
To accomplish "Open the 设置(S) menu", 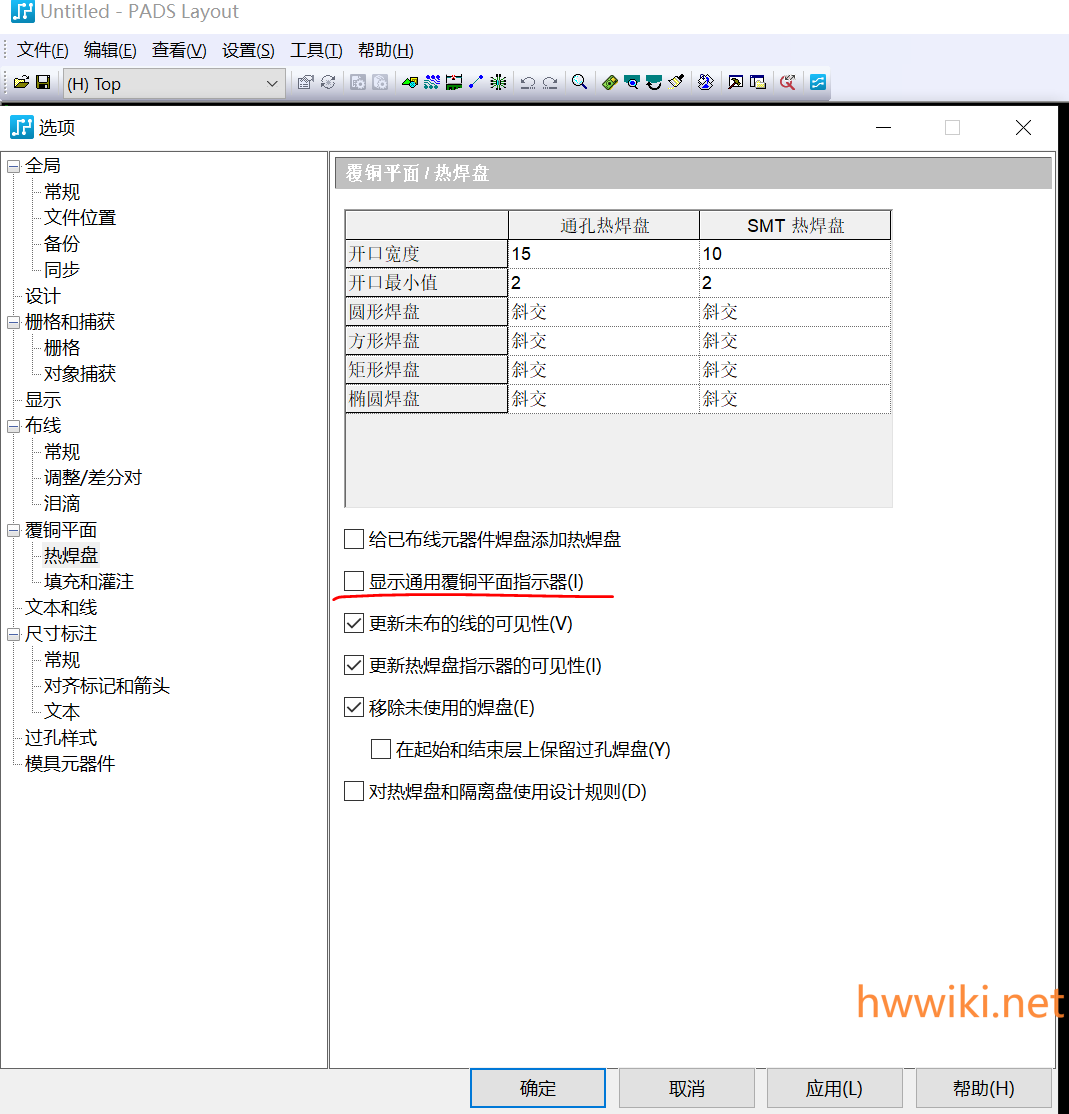I will [x=248, y=50].
